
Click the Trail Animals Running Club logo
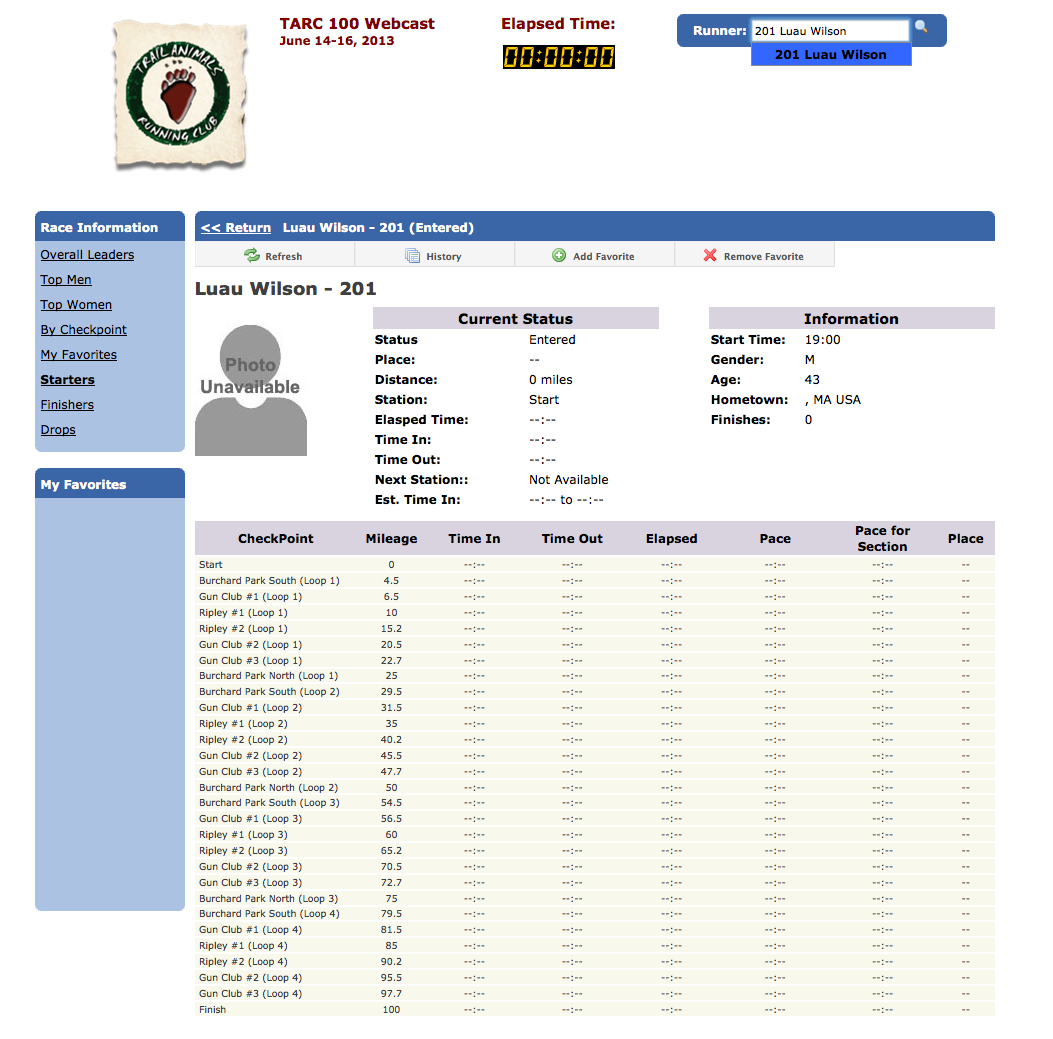click(180, 94)
